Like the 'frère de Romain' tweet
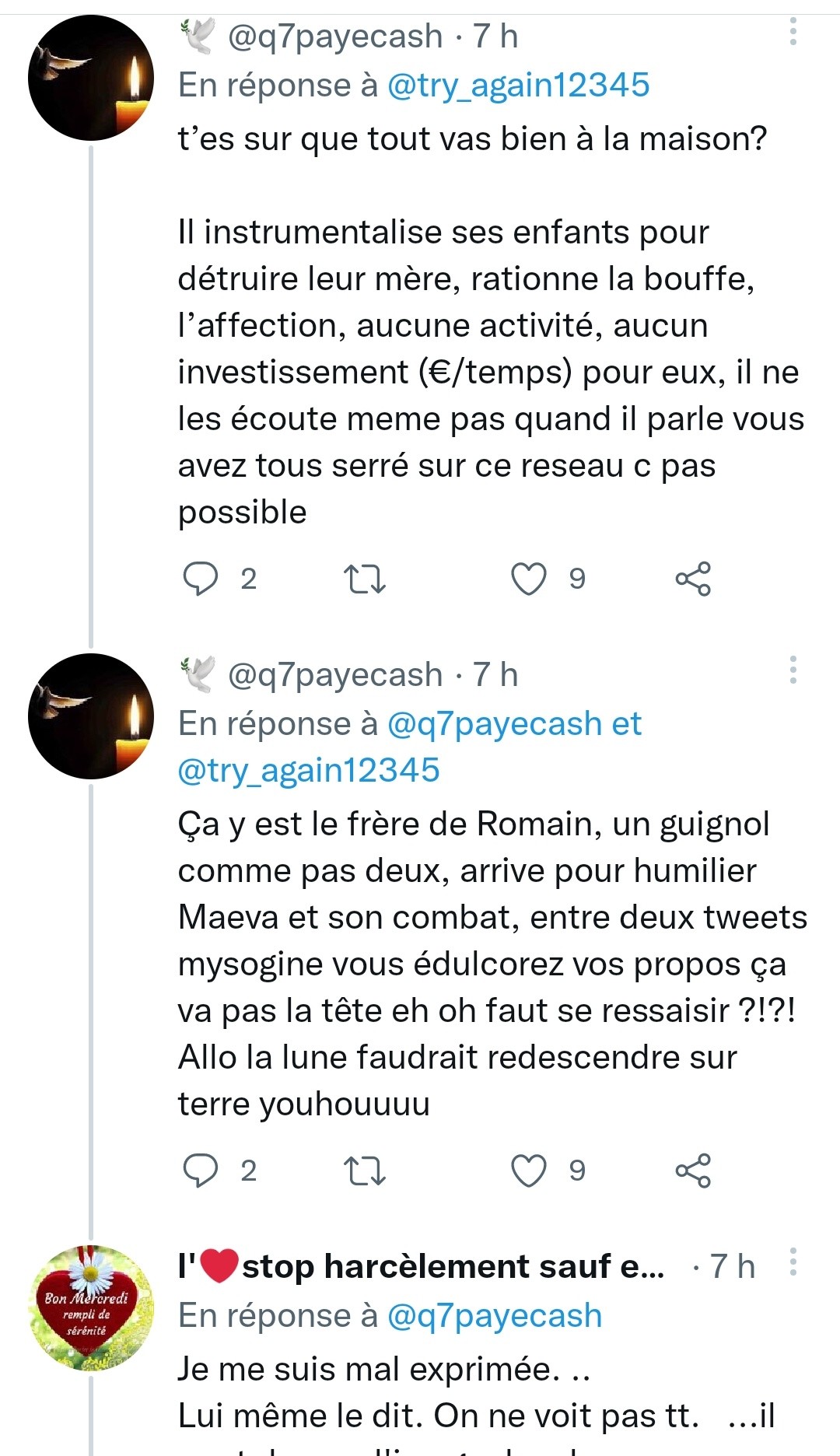 (529, 1171)
